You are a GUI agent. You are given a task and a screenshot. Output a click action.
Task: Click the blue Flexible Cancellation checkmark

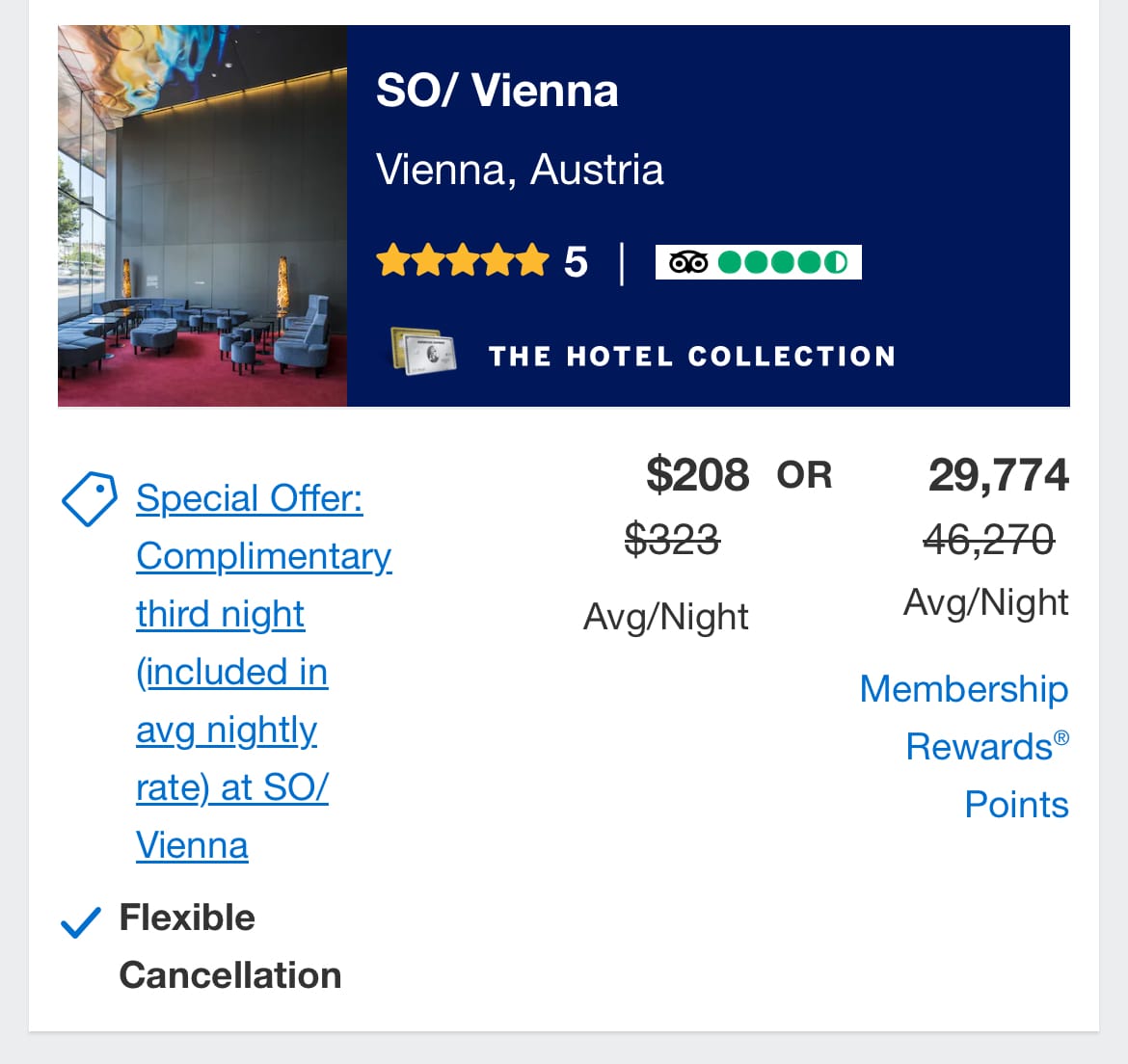pyautogui.click(x=81, y=922)
